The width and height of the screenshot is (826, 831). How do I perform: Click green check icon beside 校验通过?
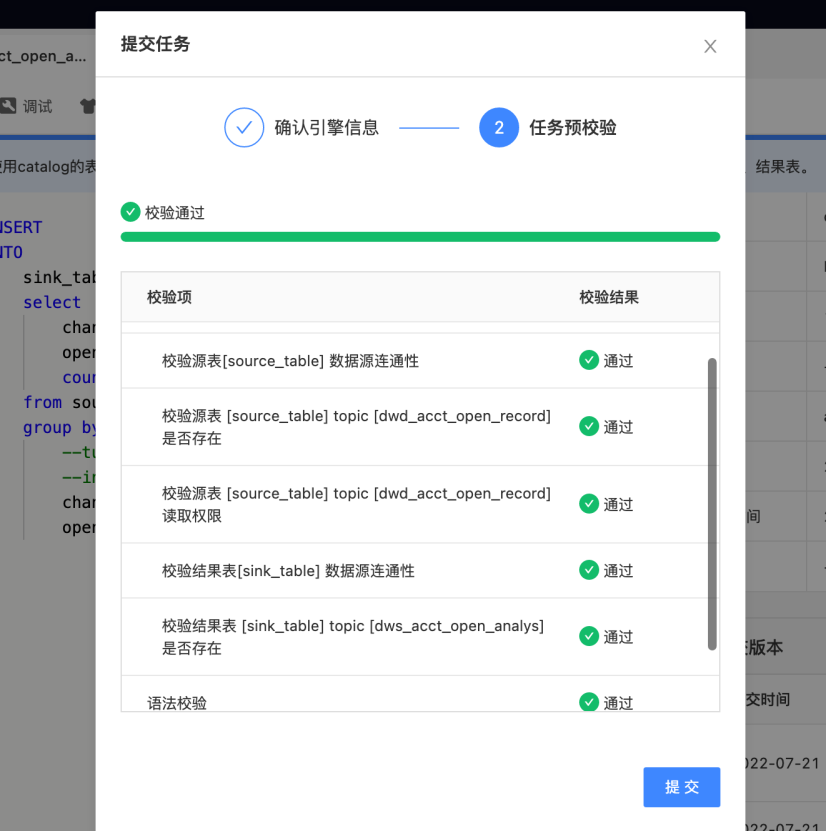(130, 212)
